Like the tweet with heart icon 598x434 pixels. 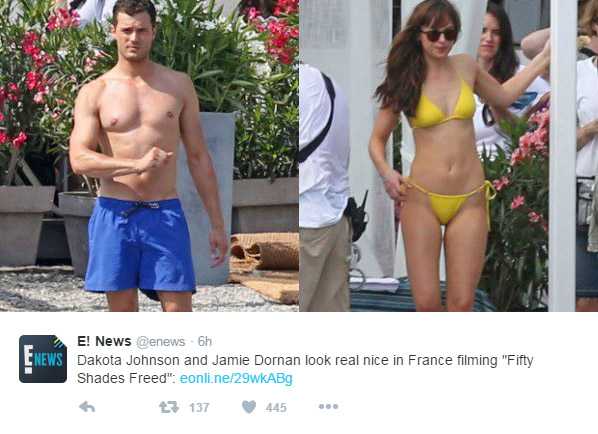249,407
